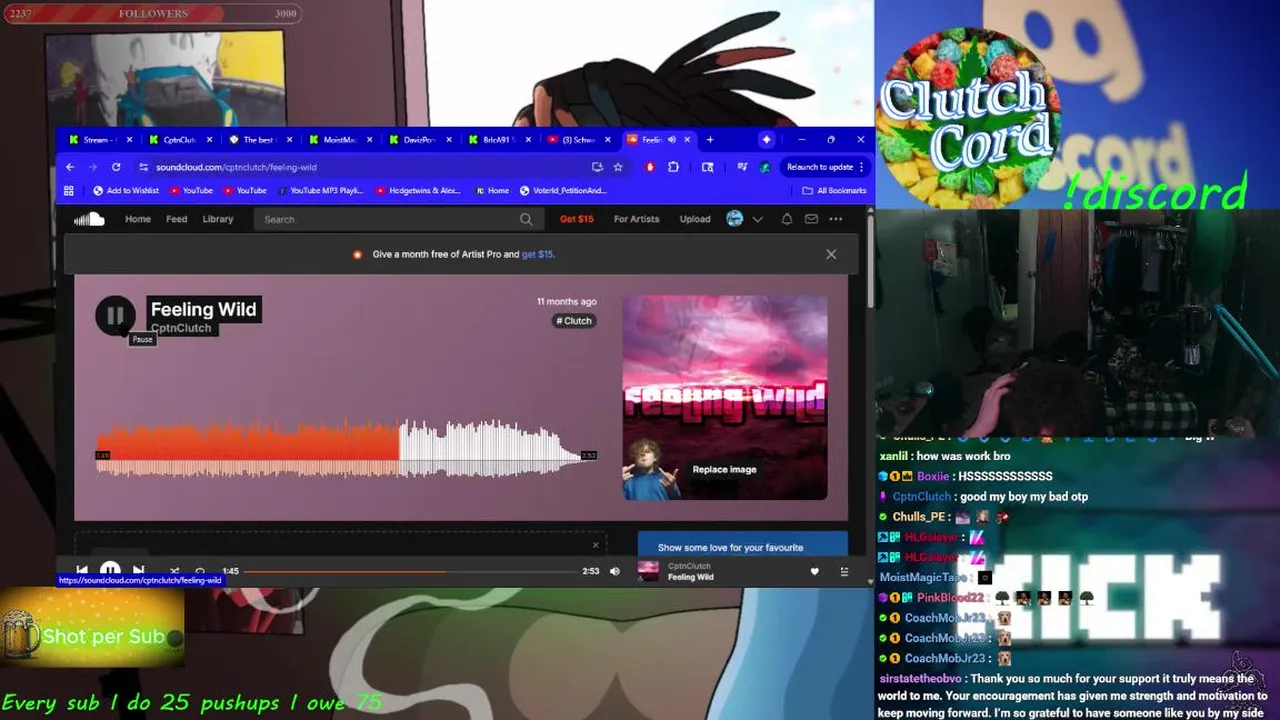
Task: Switch to the (3) Schwa YouTube tab
Action: (579, 140)
